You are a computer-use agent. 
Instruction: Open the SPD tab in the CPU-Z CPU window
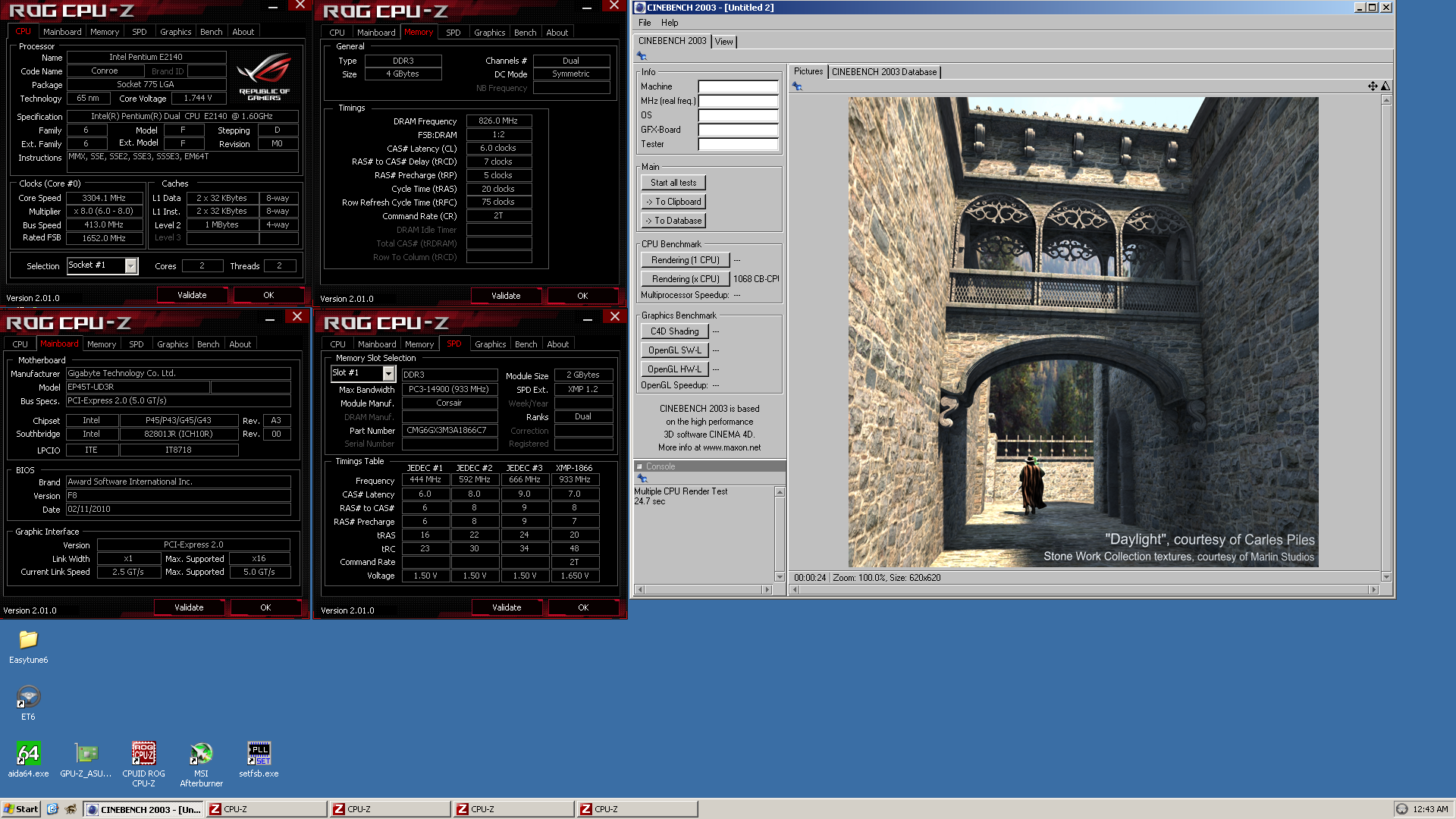pos(140,32)
